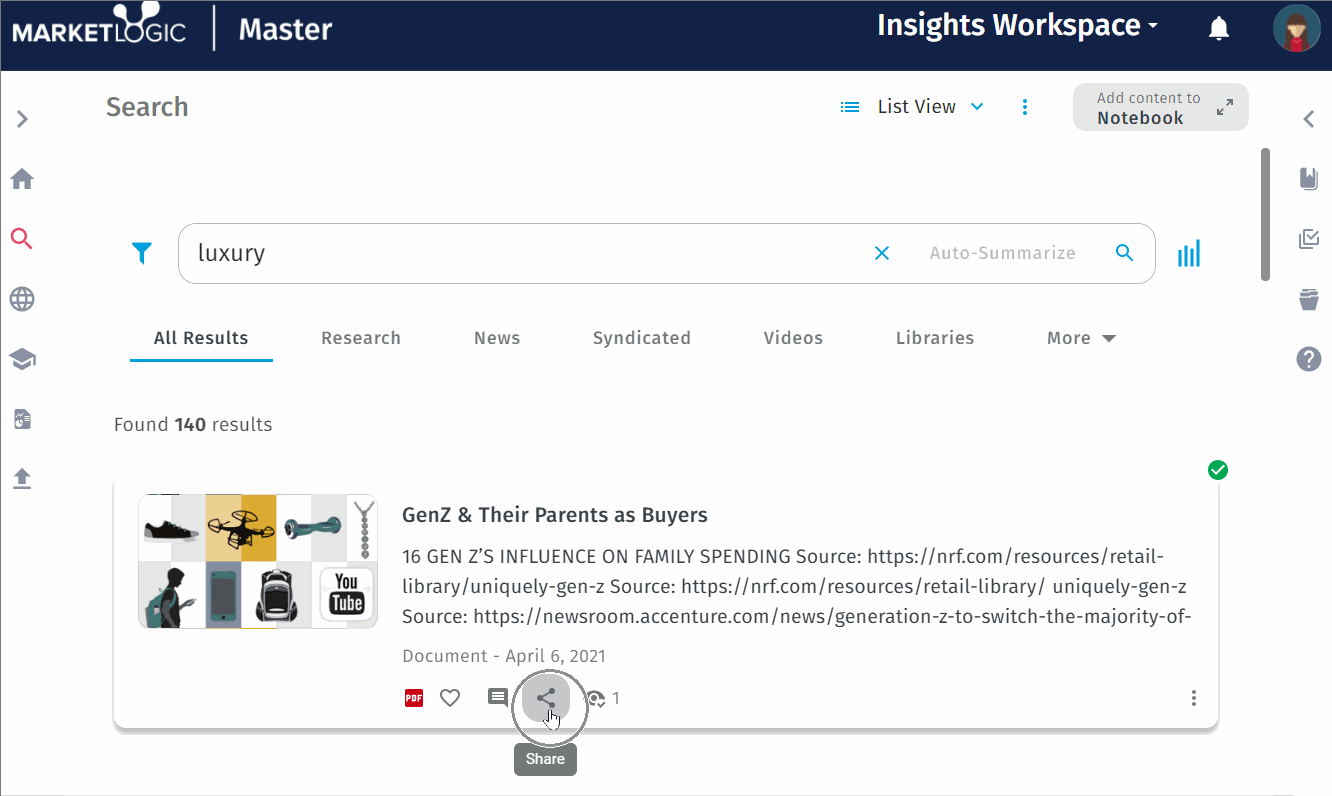Expand the More results filter menu
1332x796 pixels.
[x=1080, y=338]
